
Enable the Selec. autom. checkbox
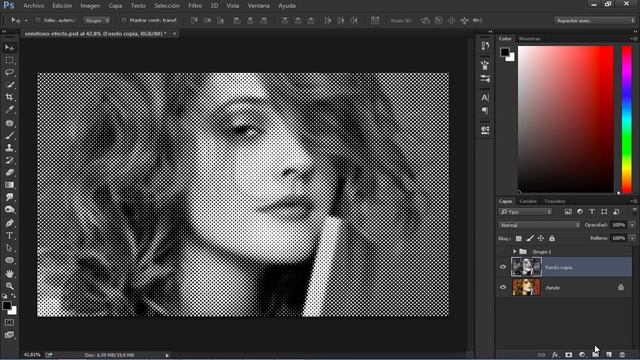point(38,20)
